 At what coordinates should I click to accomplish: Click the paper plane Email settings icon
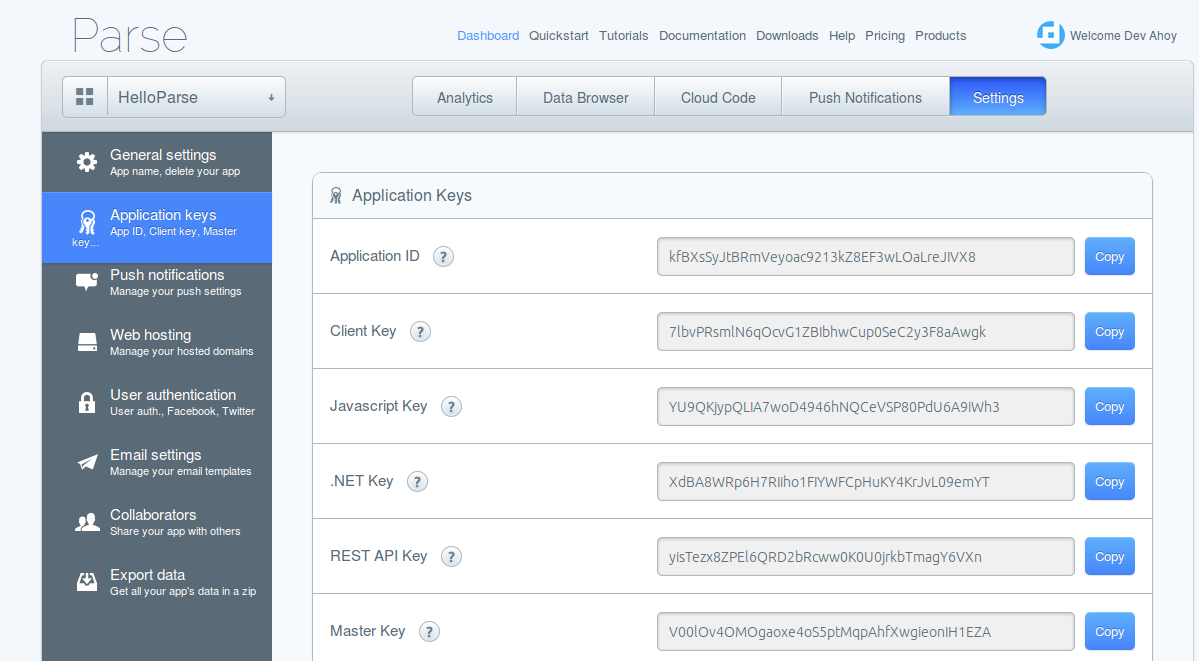(87, 462)
